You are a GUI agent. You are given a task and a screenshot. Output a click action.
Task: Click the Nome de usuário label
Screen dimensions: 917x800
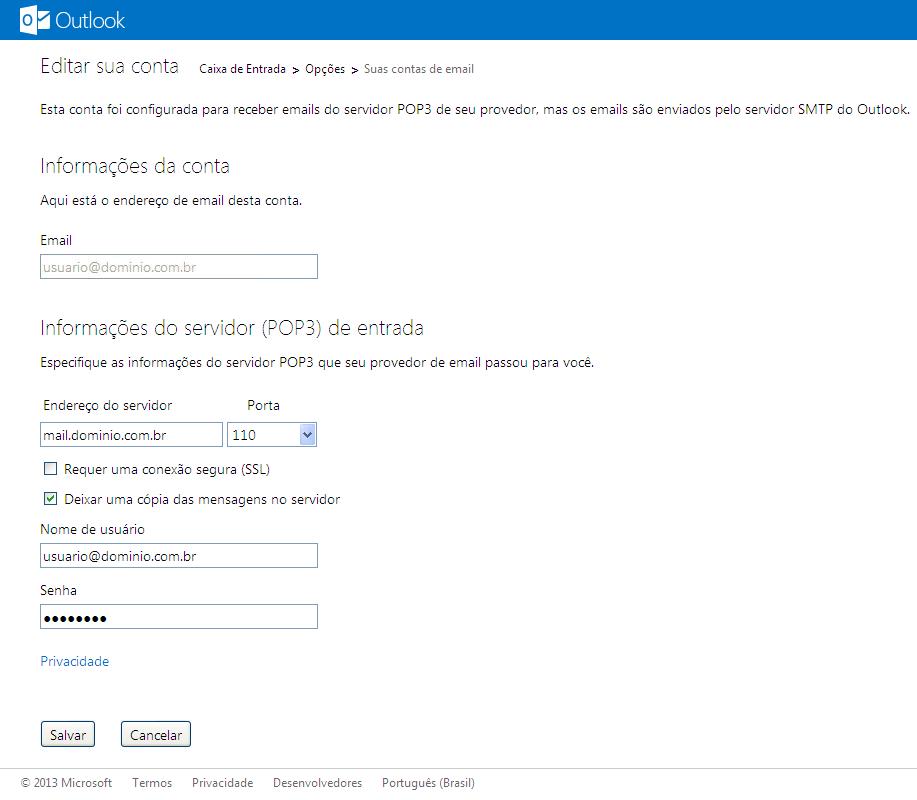[92, 529]
